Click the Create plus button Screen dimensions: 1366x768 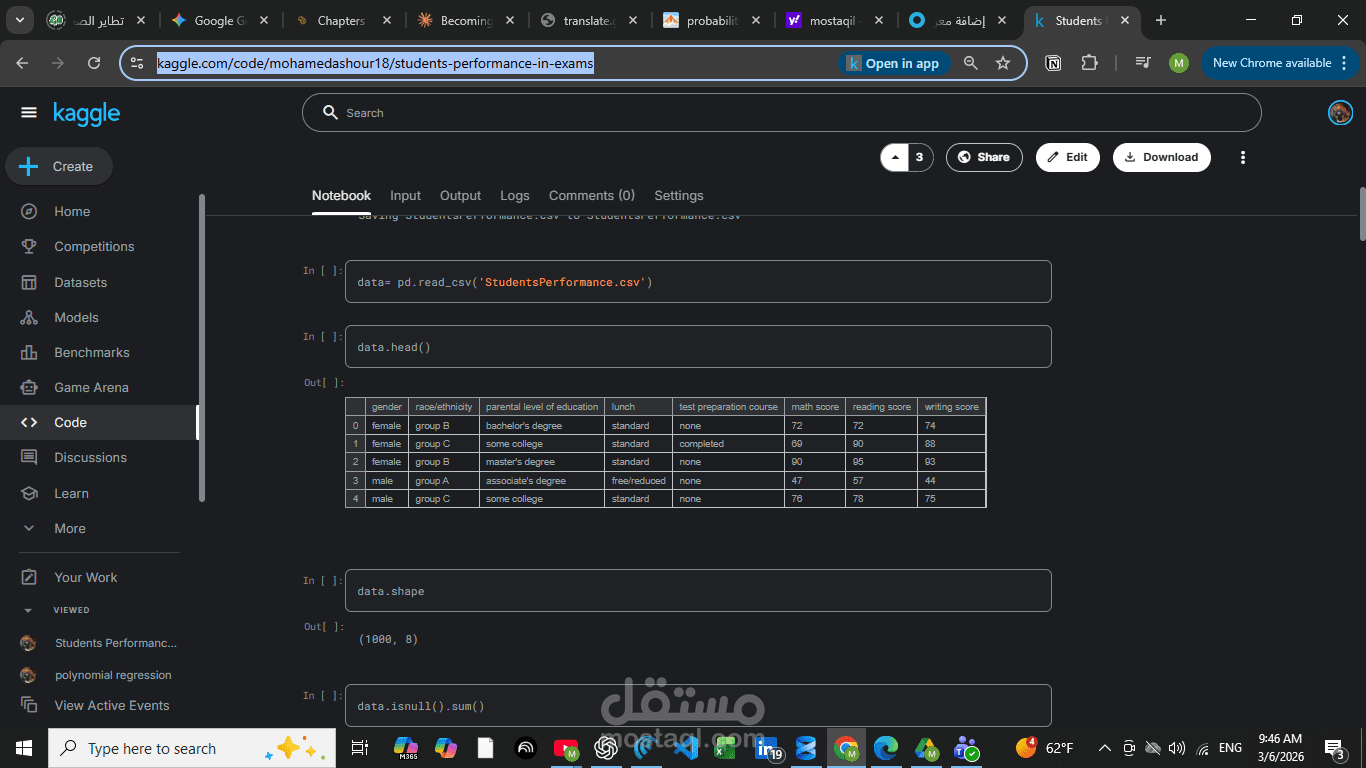coord(59,166)
